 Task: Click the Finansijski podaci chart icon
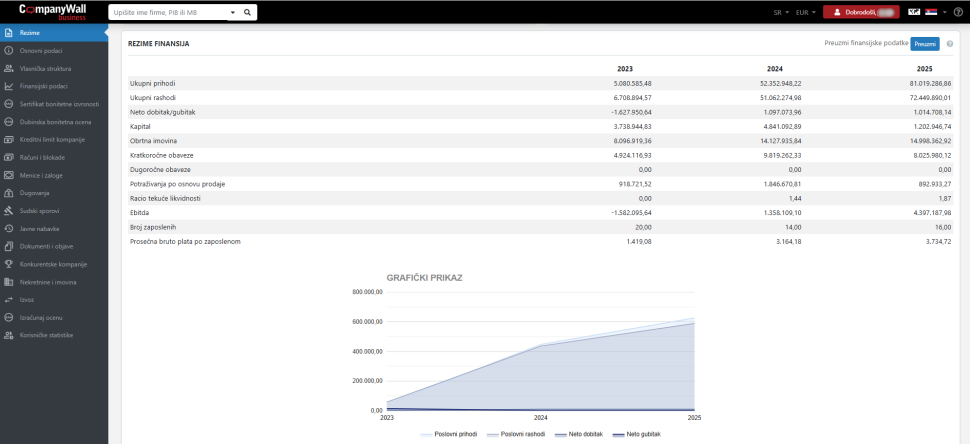[9, 86]
